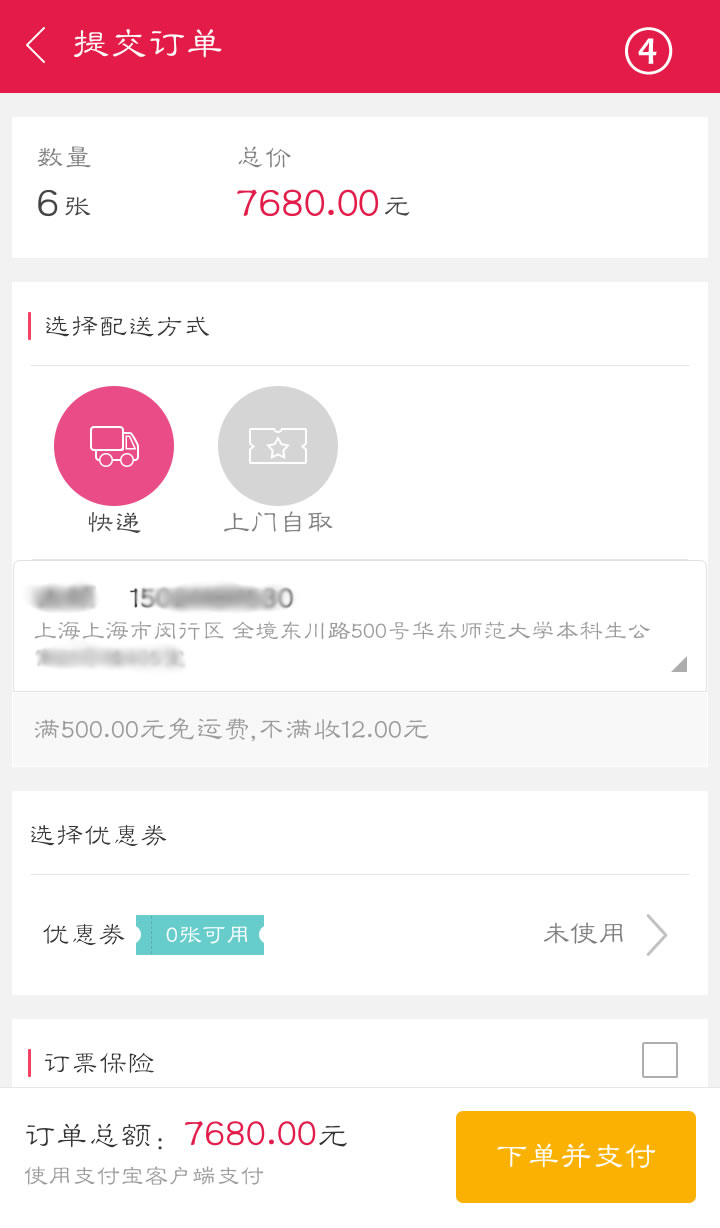
Task: Tap the 未使用 coupon status text
Action: 584,934
